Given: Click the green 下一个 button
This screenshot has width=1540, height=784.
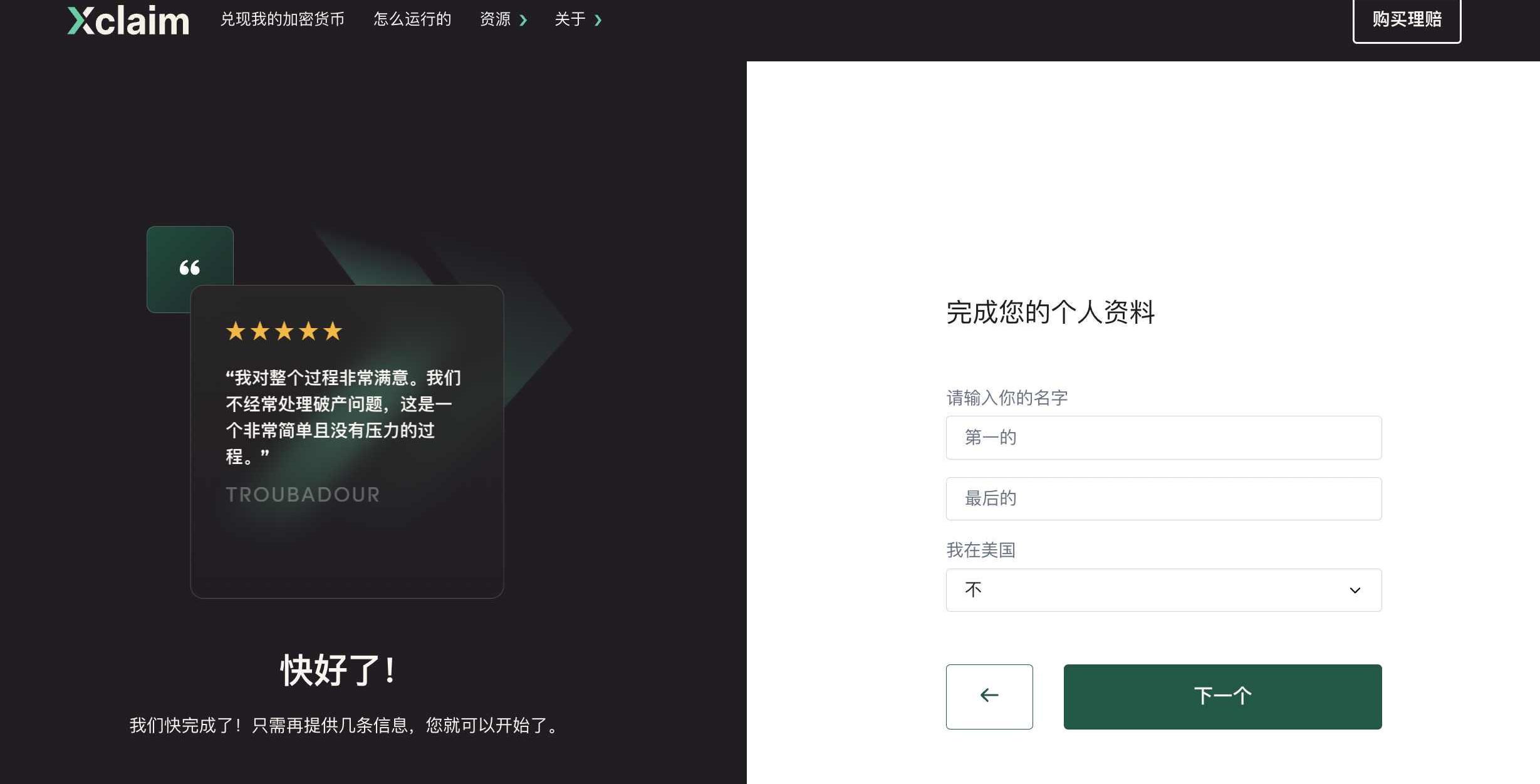Looking at the screenshot, I should (1222, 696).
